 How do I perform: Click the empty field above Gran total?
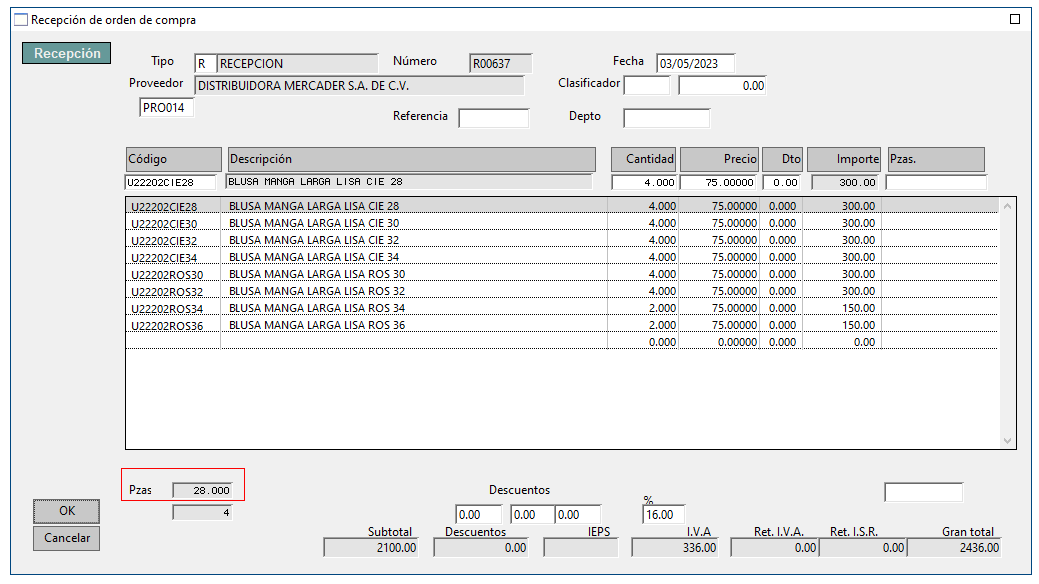click(923, 492)
